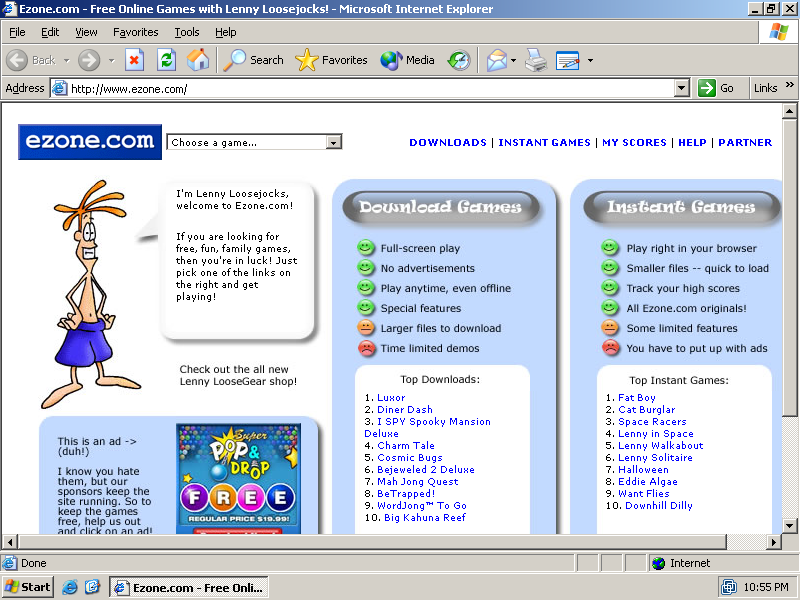Click the vertical scrollbar up arrow
Screen dimensions: 800x600
[789, 111]
